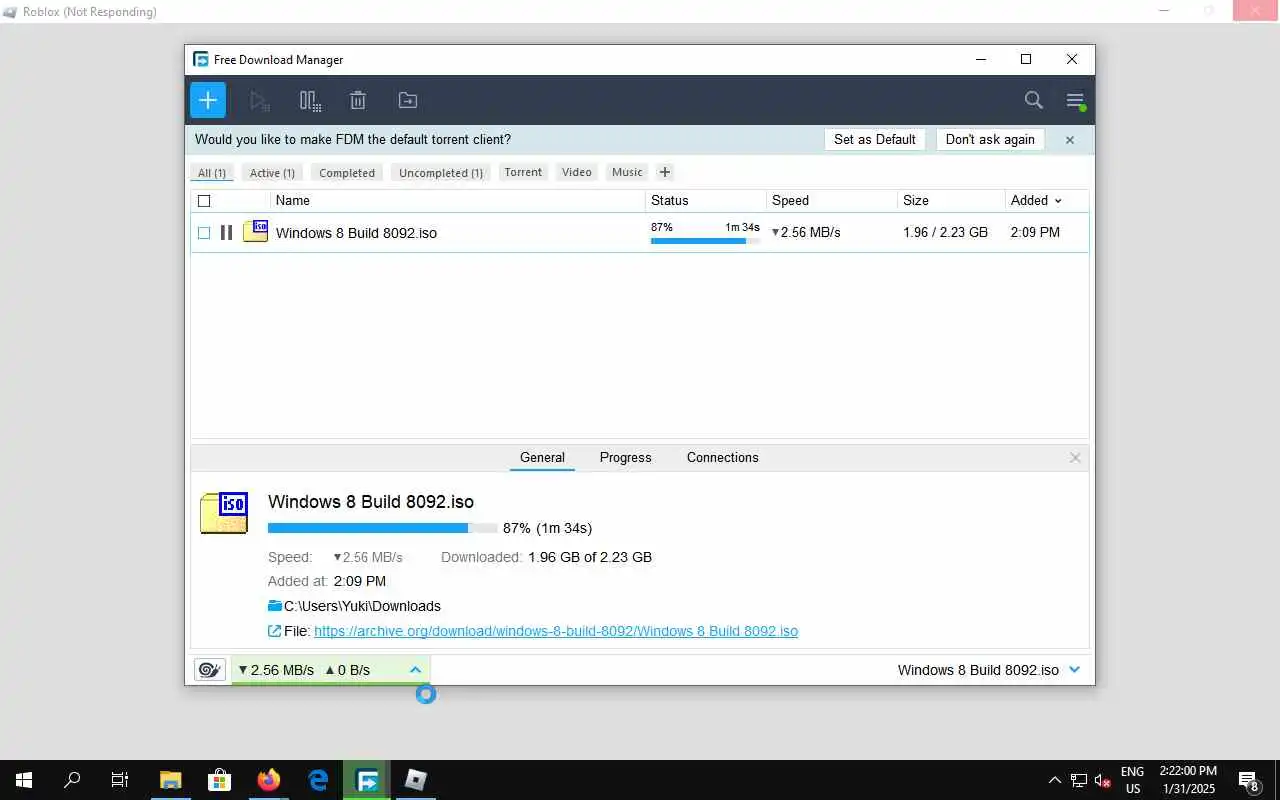The width and height of the screenshot is (1280, 800).
Task: Click the Don't ask again button
Action: (x=990, y=140)
